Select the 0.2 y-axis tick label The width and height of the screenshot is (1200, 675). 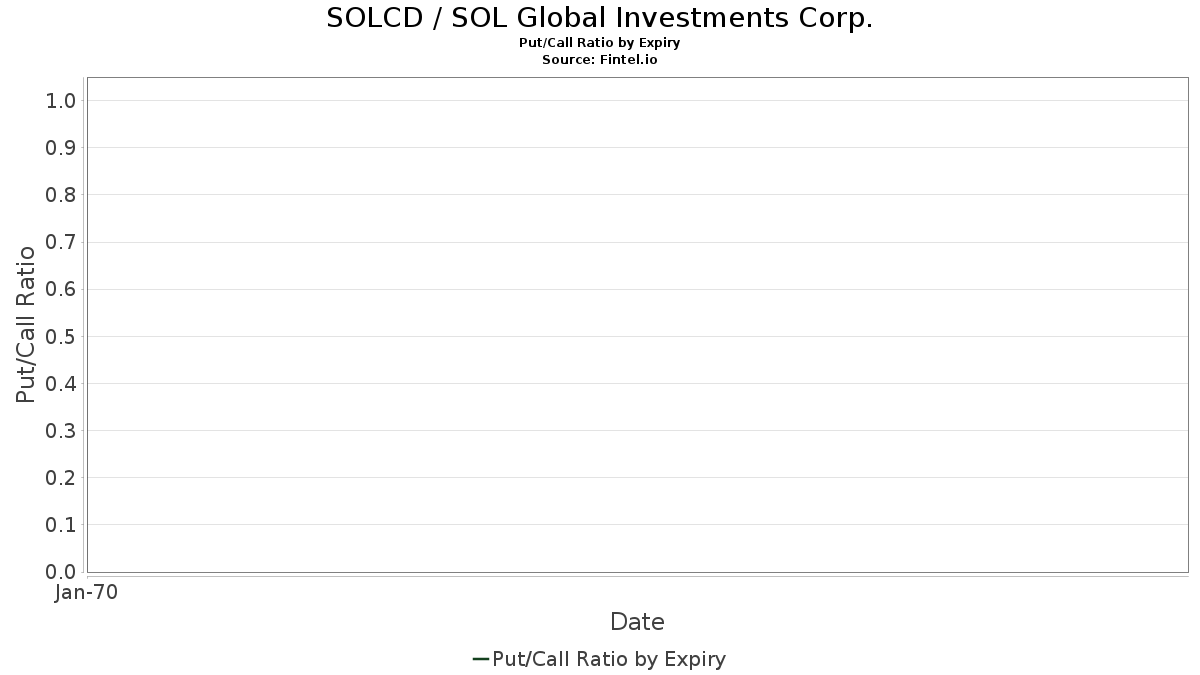(x=61, y=478)
